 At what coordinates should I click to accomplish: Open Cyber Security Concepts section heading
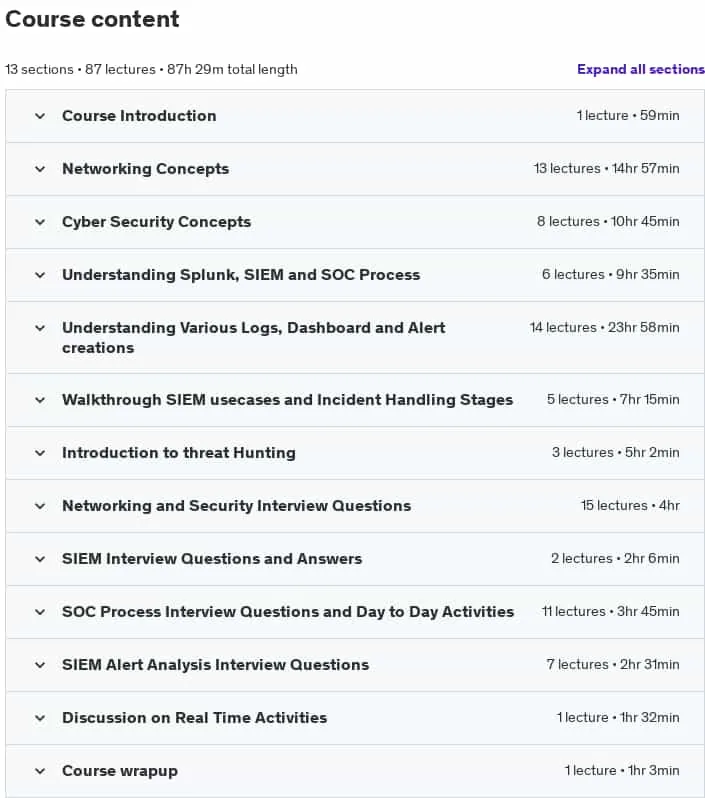(x=157, y=222)
